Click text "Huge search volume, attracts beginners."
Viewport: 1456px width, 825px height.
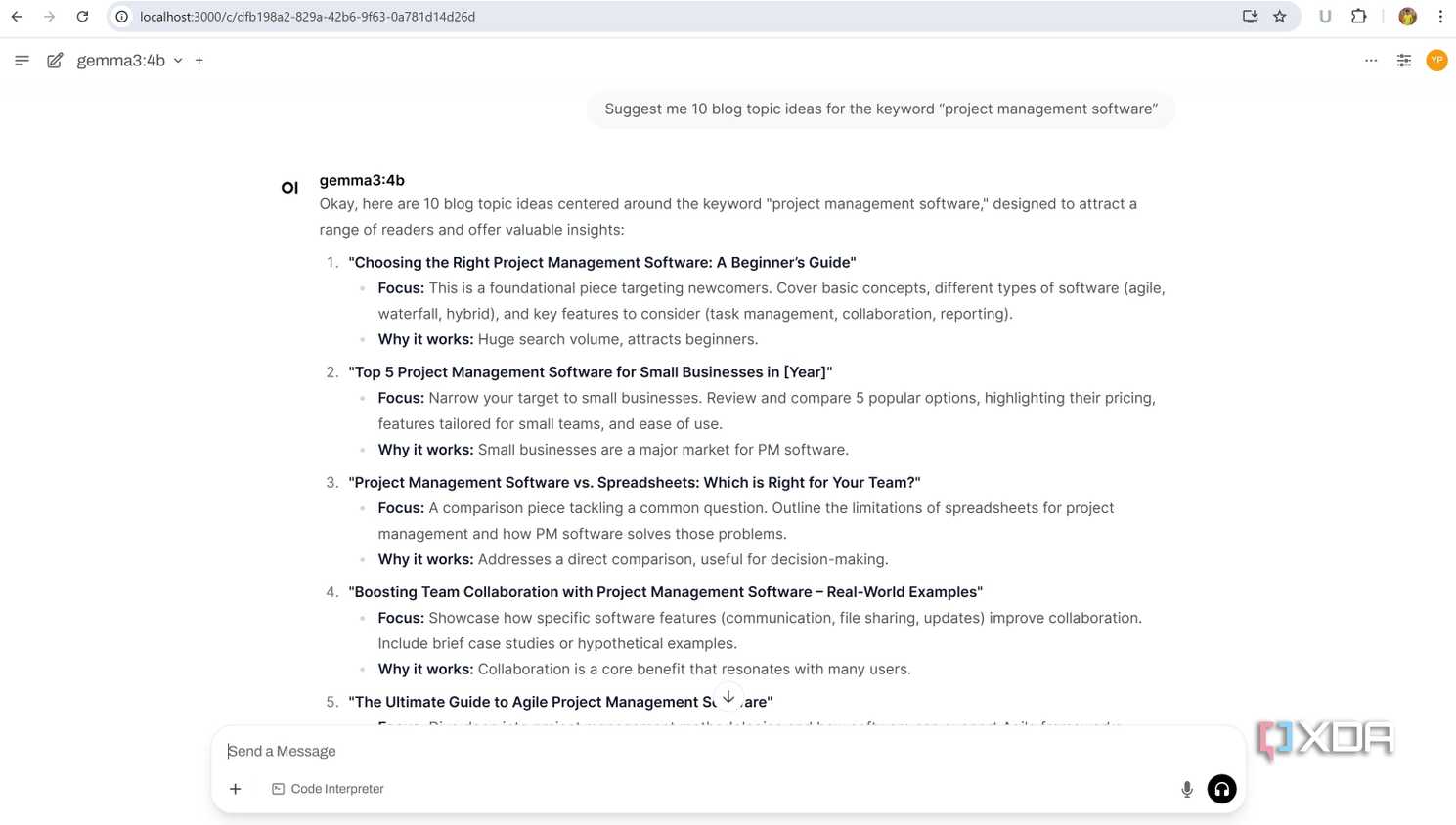point(618,339)
